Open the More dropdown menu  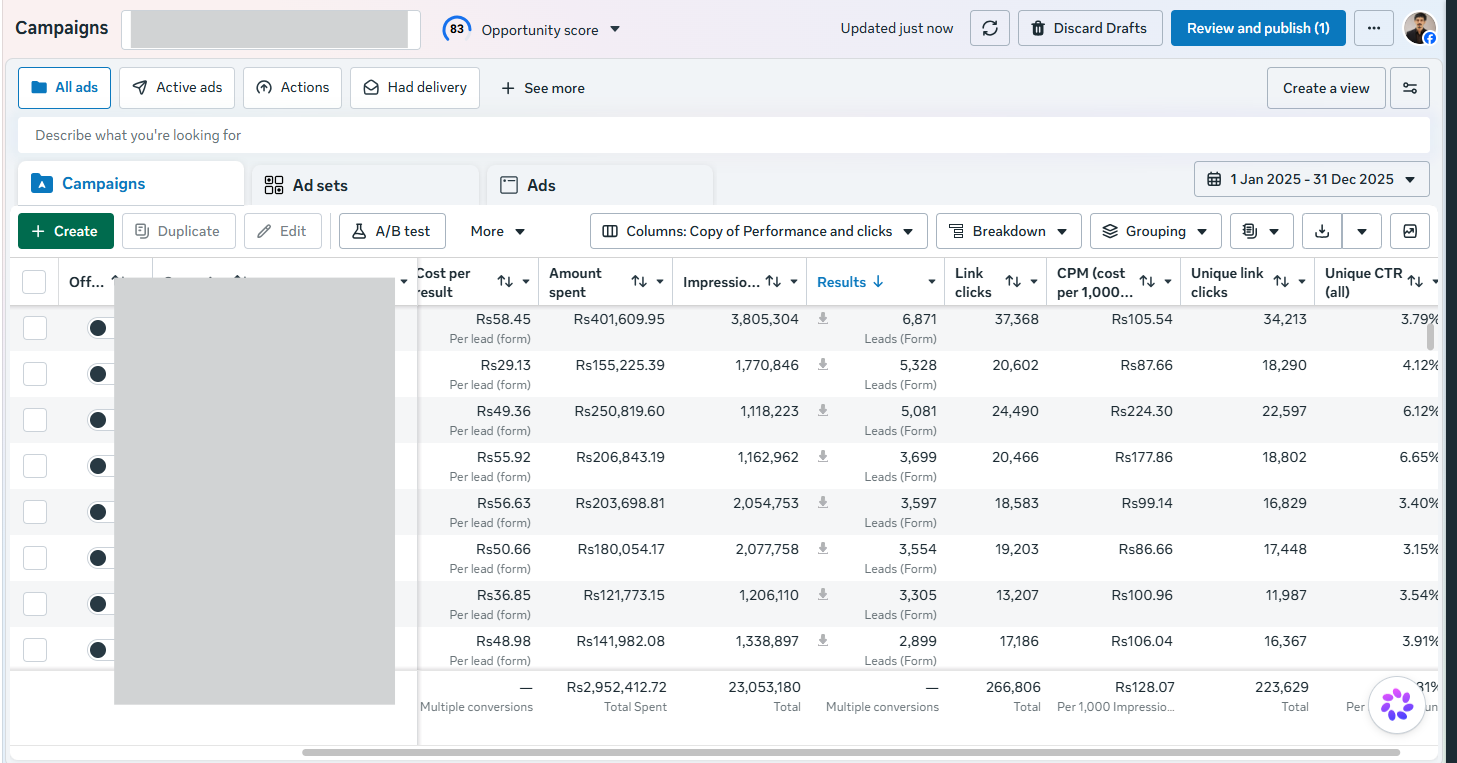point(498,231)
